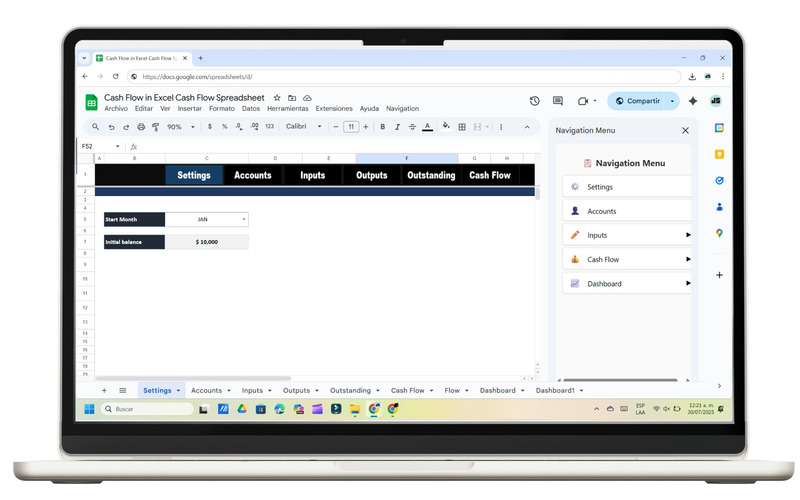
Task: Click the Compartir share button
Action: pos(638,101)
